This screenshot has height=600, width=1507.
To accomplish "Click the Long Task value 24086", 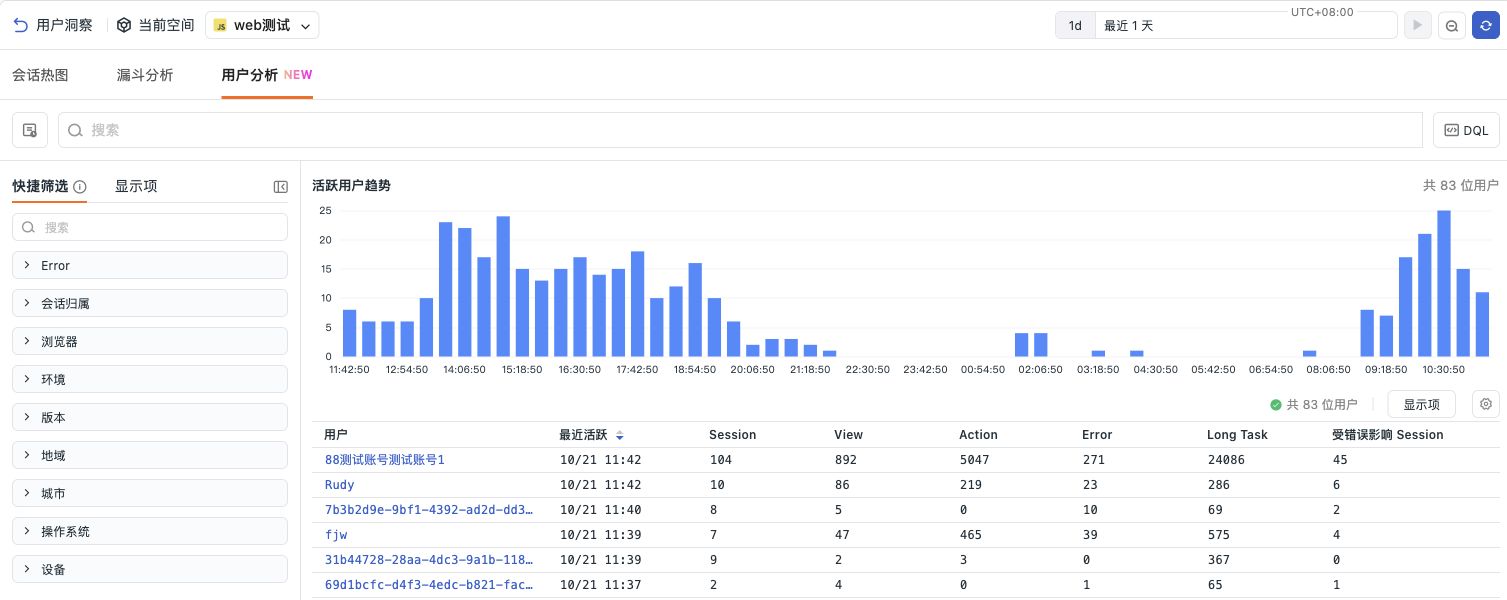I will tap(1226, 460).
